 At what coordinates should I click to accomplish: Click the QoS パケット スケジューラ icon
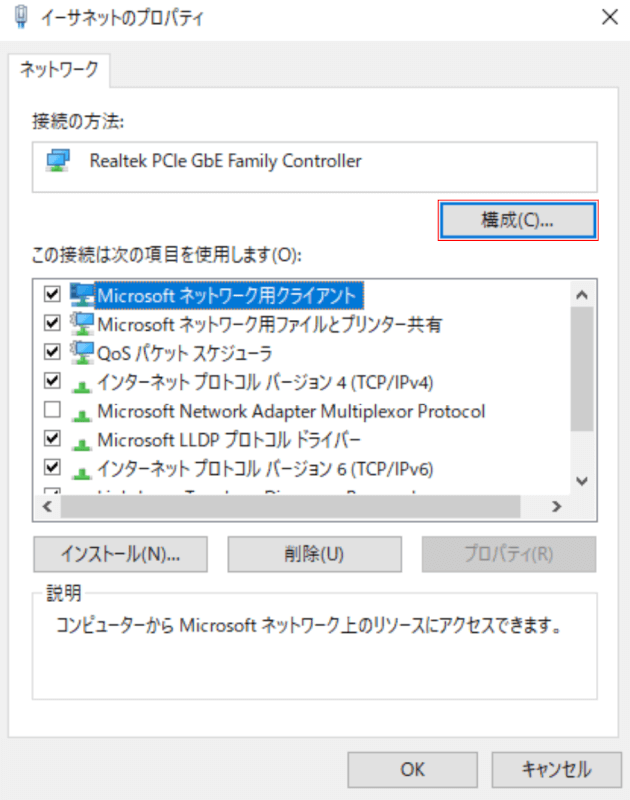coord(81,353)
